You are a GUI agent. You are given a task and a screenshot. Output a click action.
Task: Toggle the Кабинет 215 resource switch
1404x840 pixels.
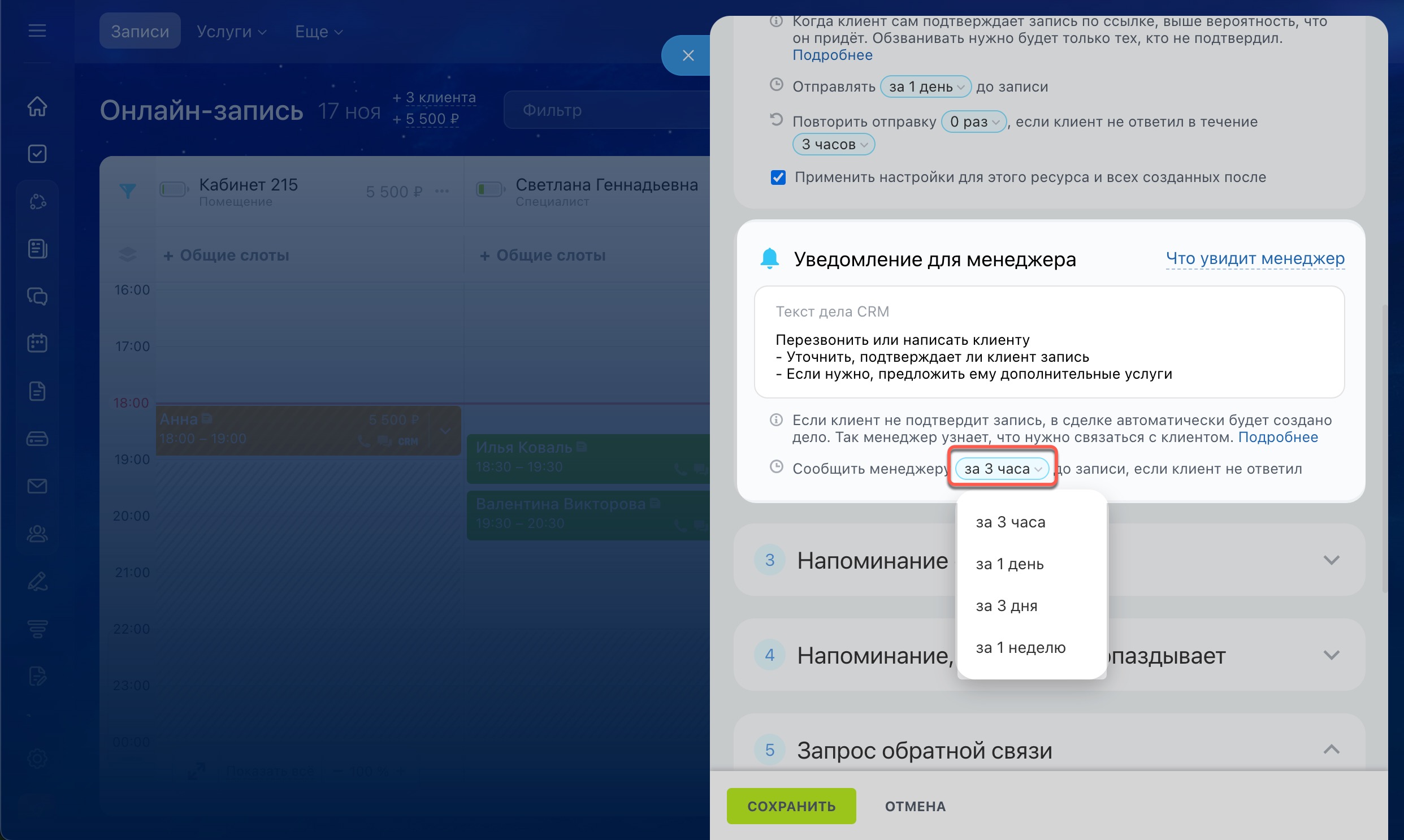click(174, 189)
